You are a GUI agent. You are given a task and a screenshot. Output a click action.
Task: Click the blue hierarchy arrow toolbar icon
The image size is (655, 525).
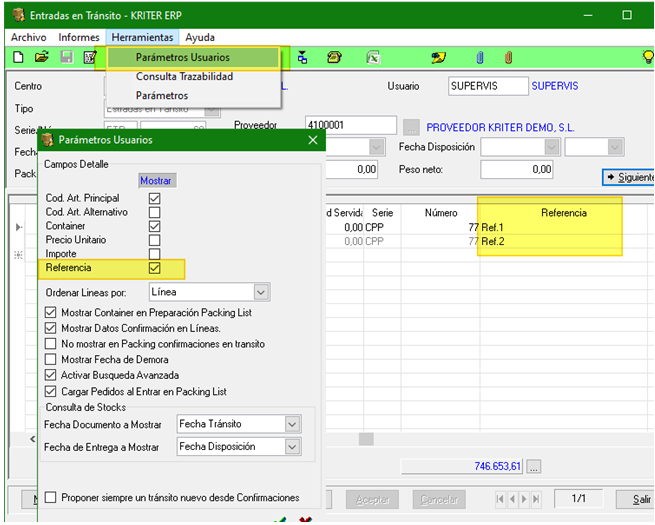[x=302, y=57]
